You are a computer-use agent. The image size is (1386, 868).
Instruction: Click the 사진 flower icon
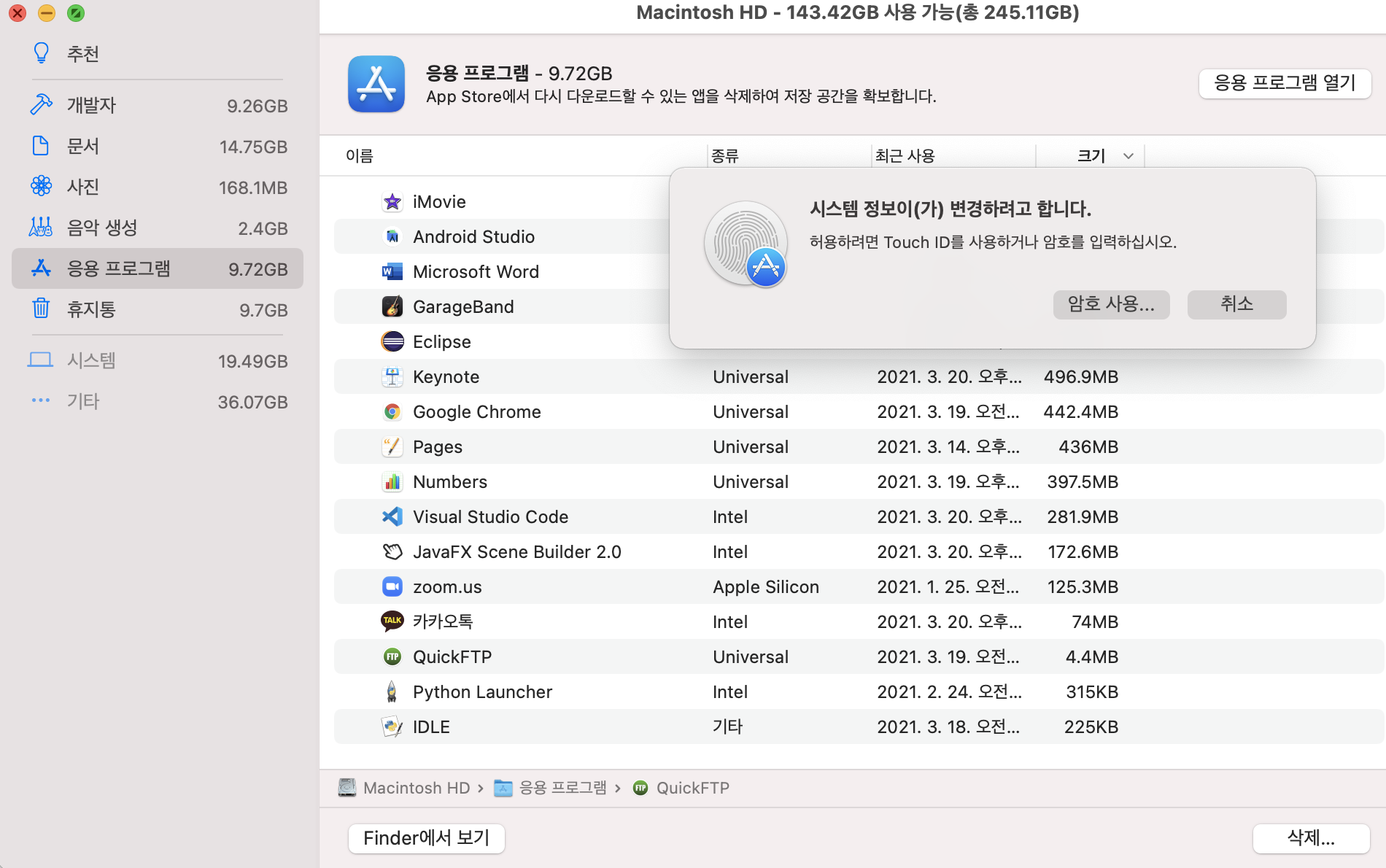click(x=41, y=187)
